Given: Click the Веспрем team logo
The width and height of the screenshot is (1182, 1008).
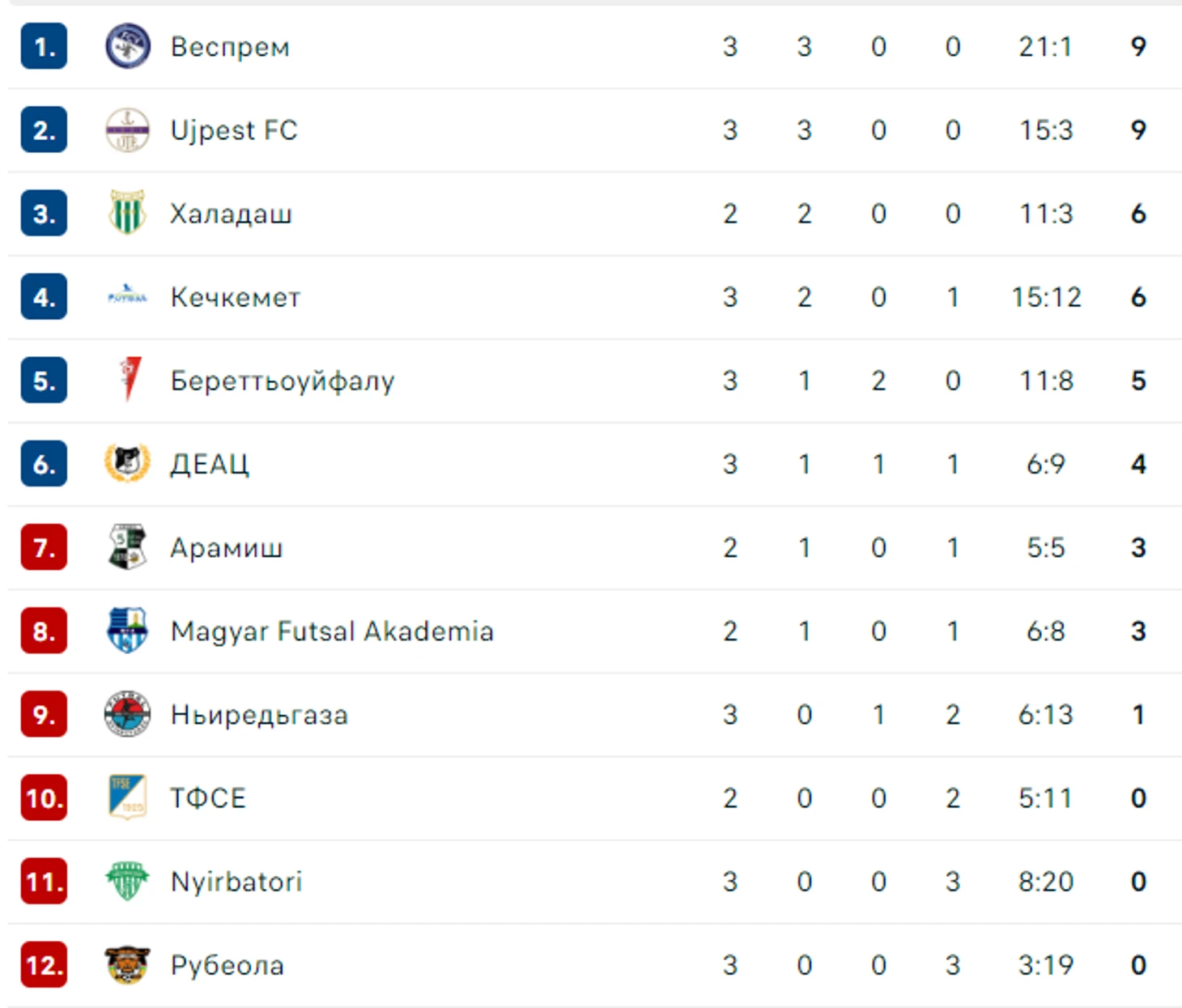Looking at the screenshot, I should coord(127,46).
